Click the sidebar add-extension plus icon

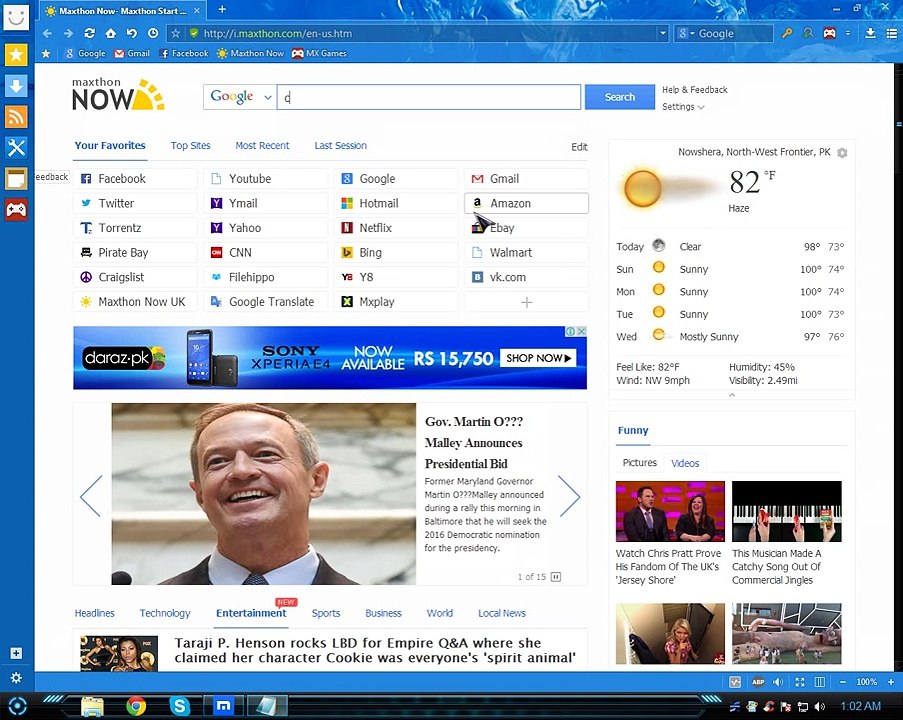coord(16,653)
